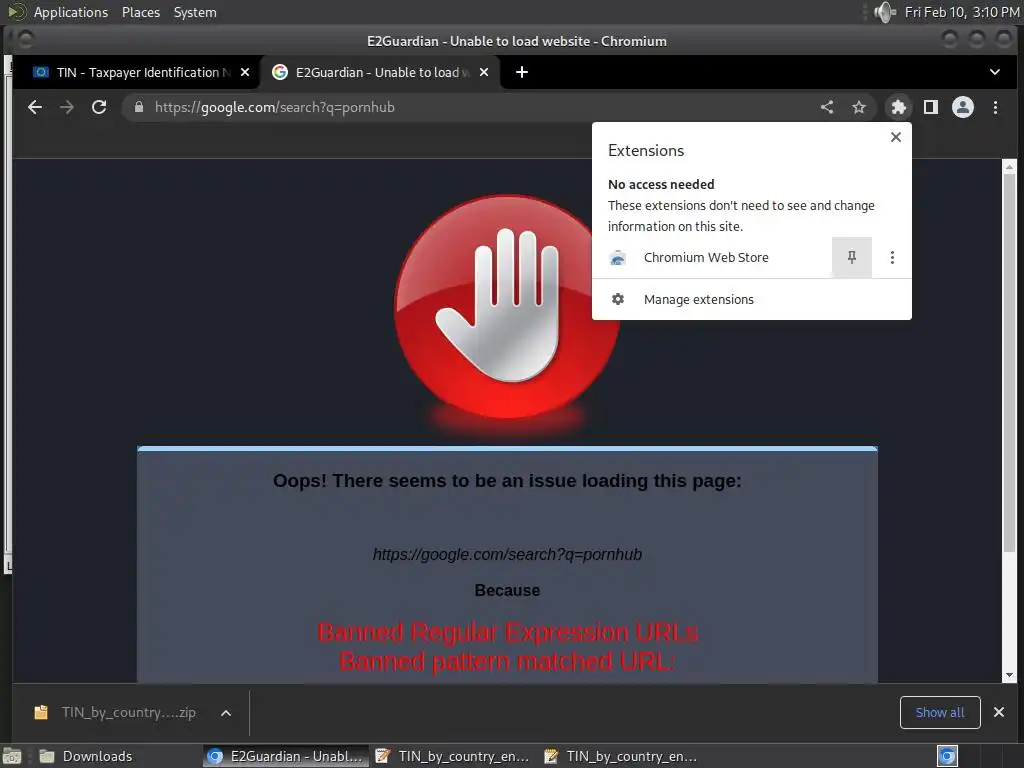Click the gear icon beside Manage extensions
This screenshot has width=1024, height=768.
(618, 299)
